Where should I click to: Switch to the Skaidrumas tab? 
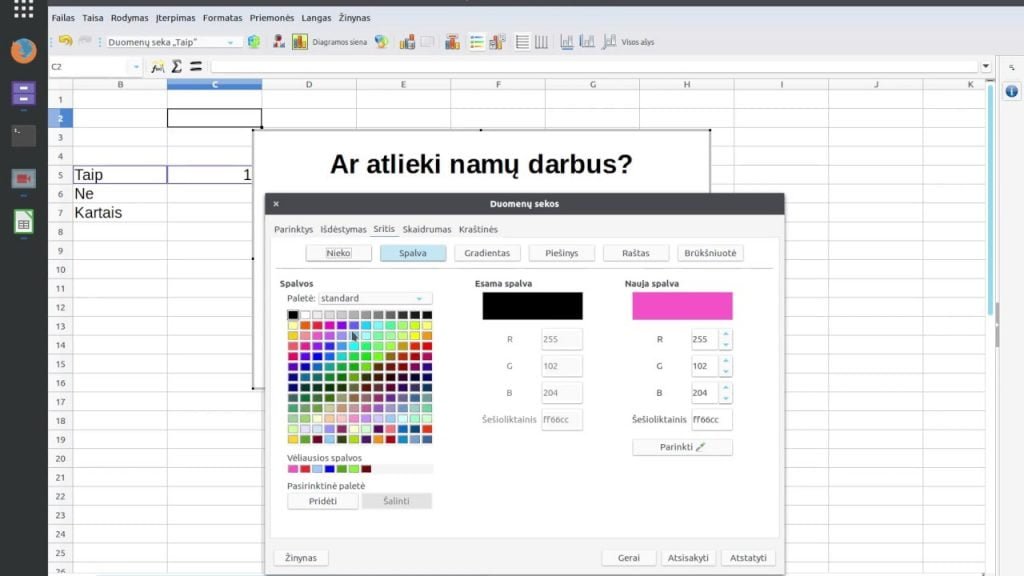tap(426, 229)
